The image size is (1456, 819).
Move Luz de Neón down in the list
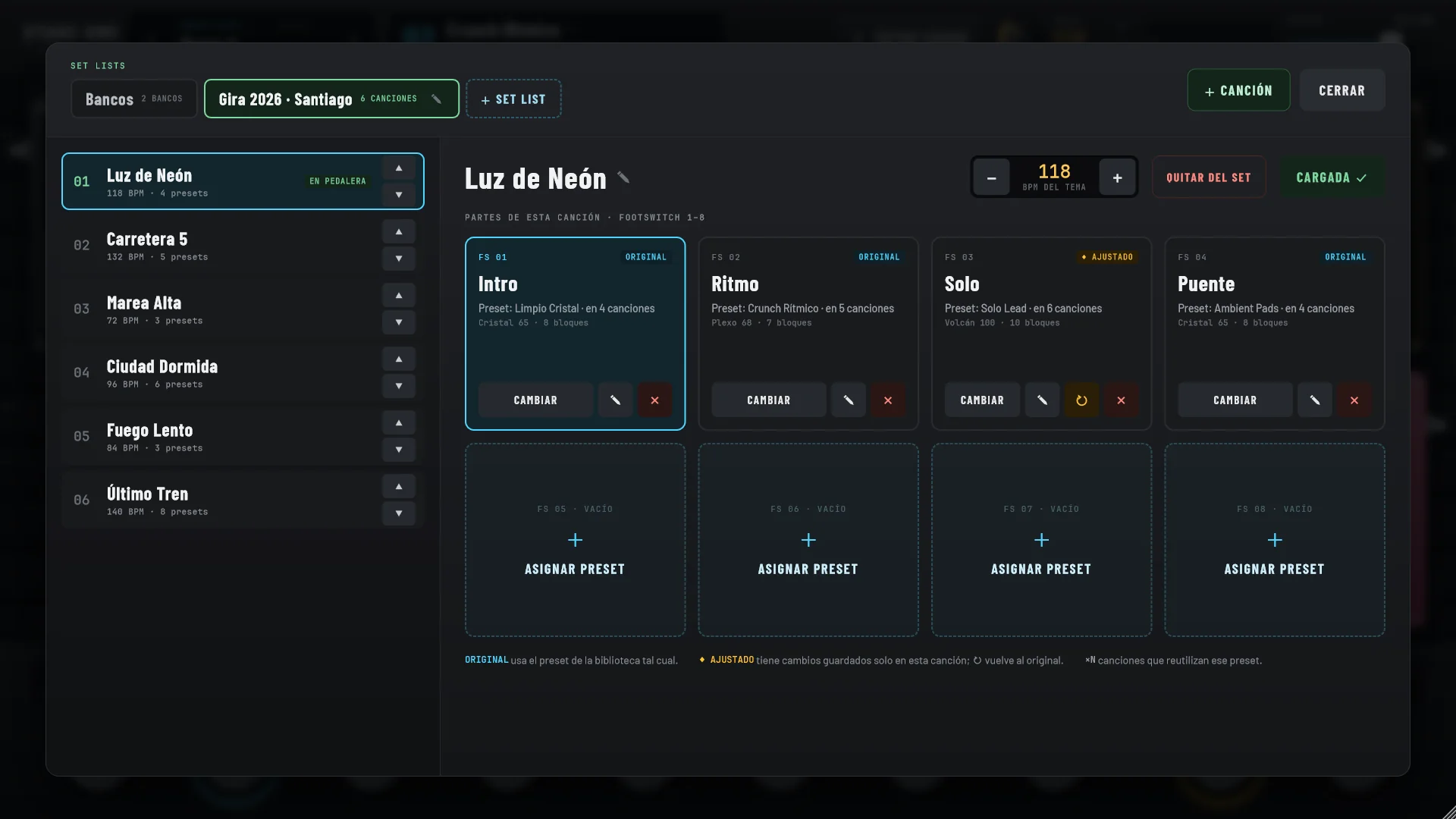pyautogui.click(x=399, y=195)
